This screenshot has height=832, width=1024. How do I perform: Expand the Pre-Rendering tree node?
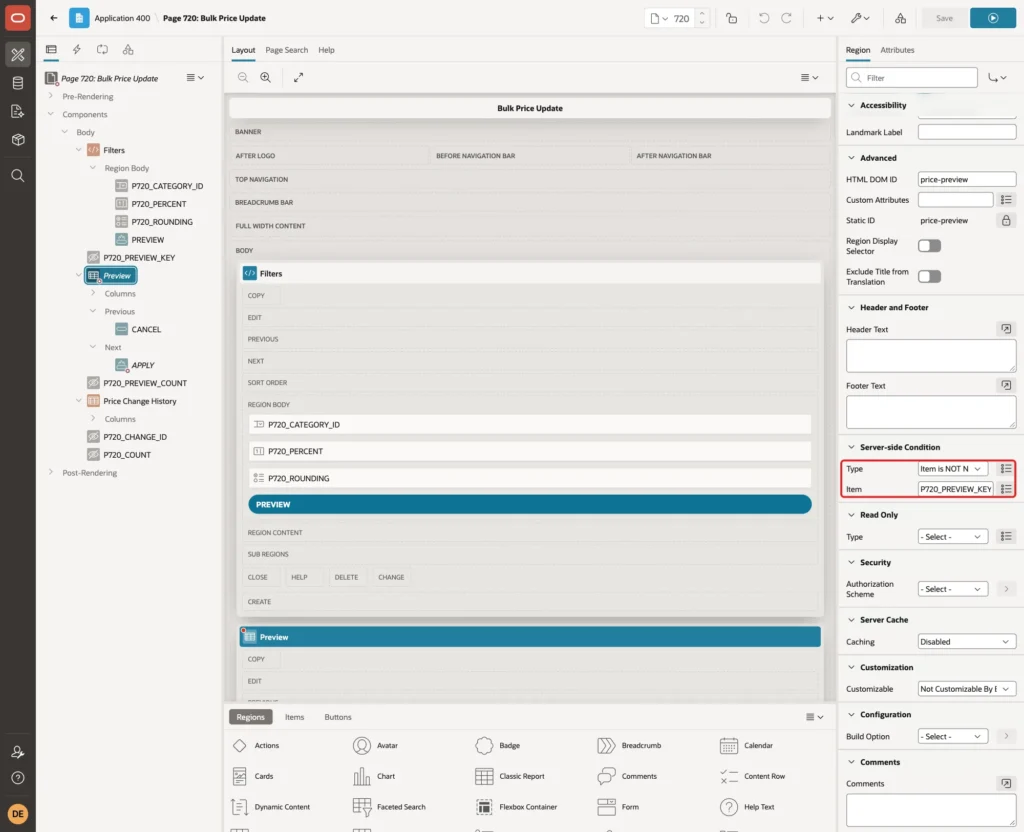point(51,96)
